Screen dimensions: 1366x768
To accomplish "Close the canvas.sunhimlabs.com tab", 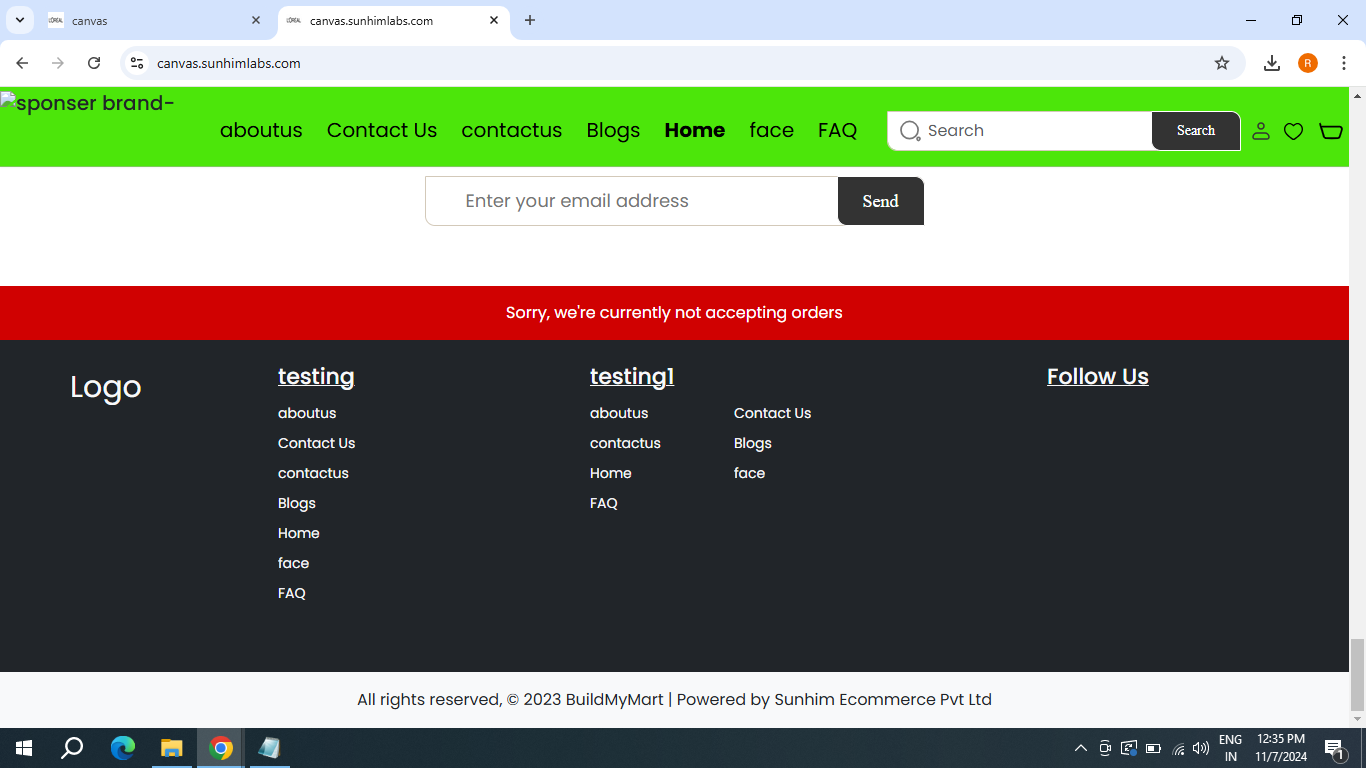I will (494, 20).
